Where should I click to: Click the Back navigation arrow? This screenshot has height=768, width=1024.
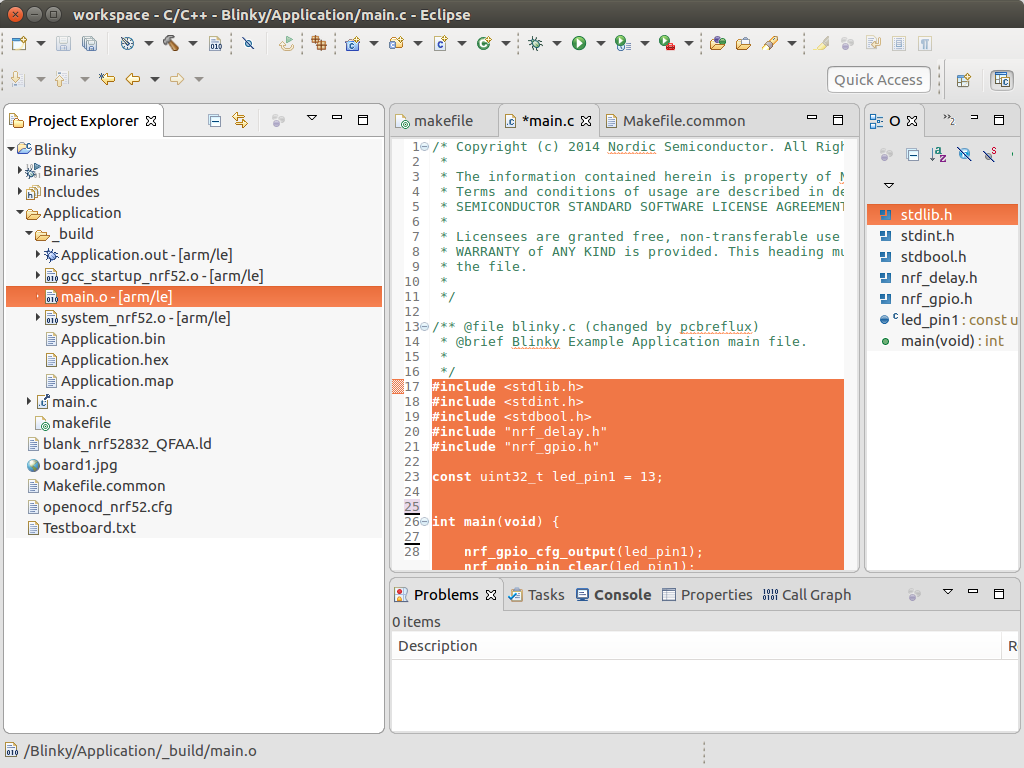133,79
